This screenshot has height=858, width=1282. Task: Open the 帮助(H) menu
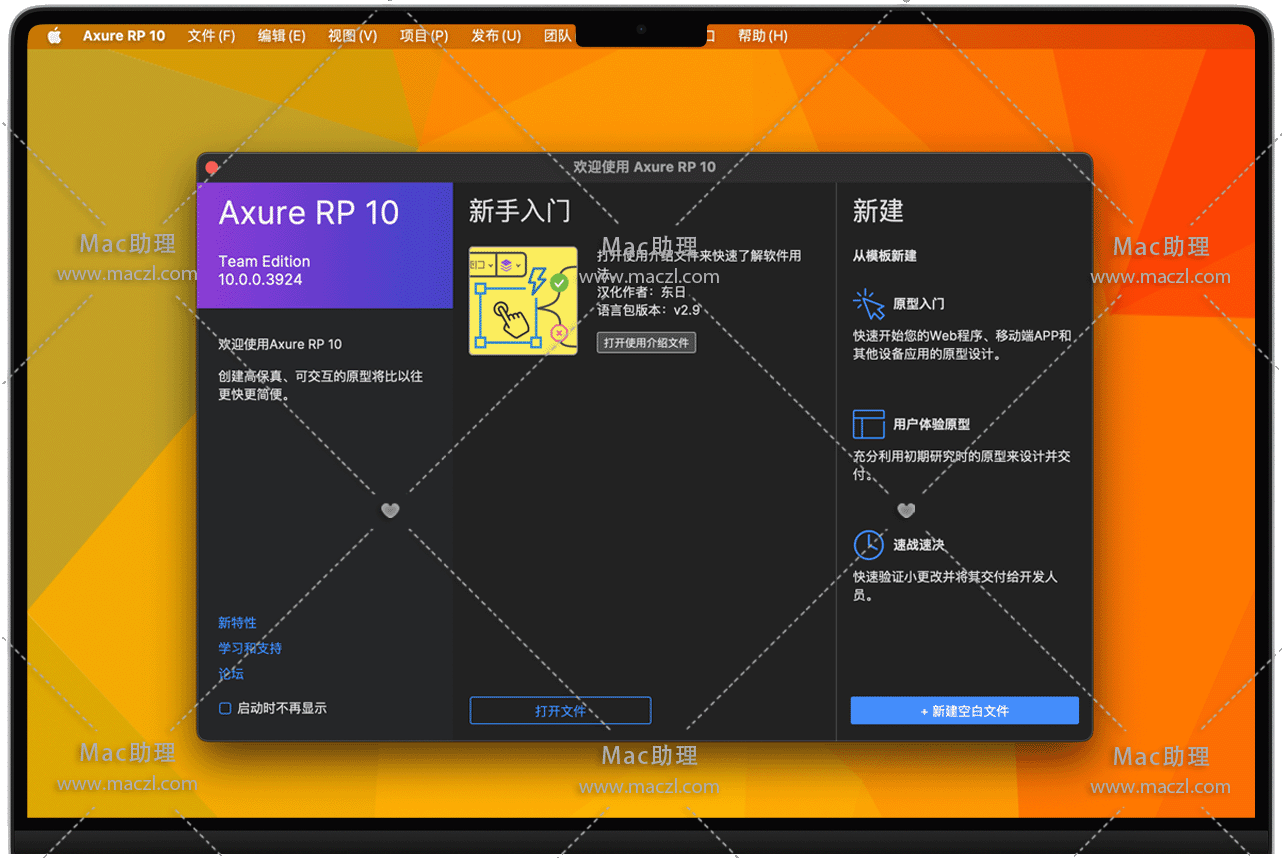762,36
